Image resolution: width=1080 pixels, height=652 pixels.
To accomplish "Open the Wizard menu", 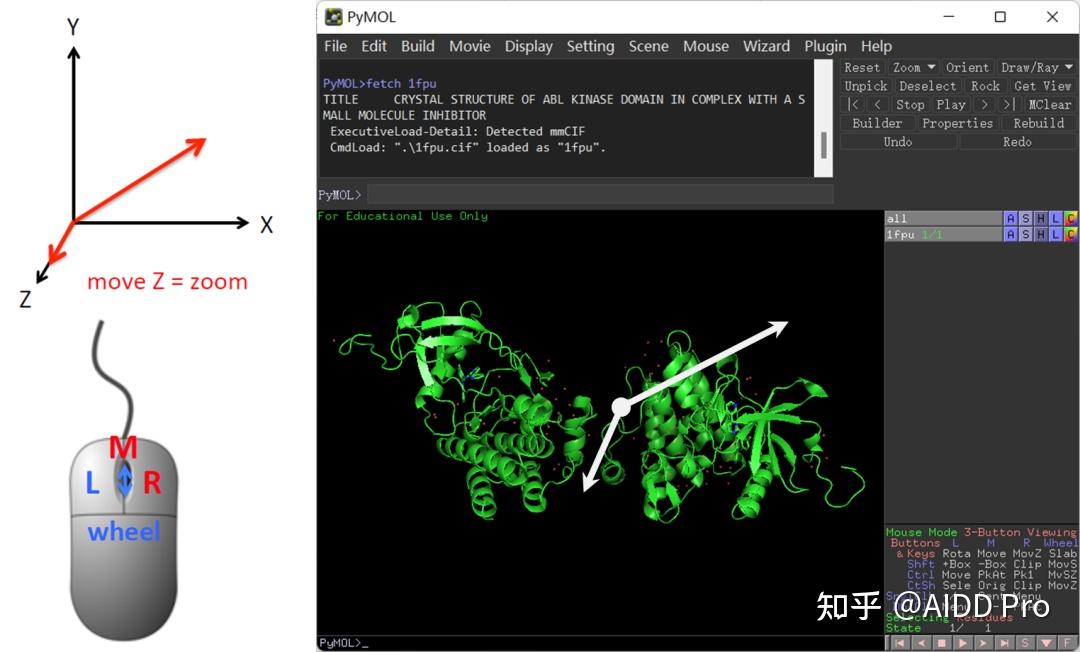I will pos(766,46).
